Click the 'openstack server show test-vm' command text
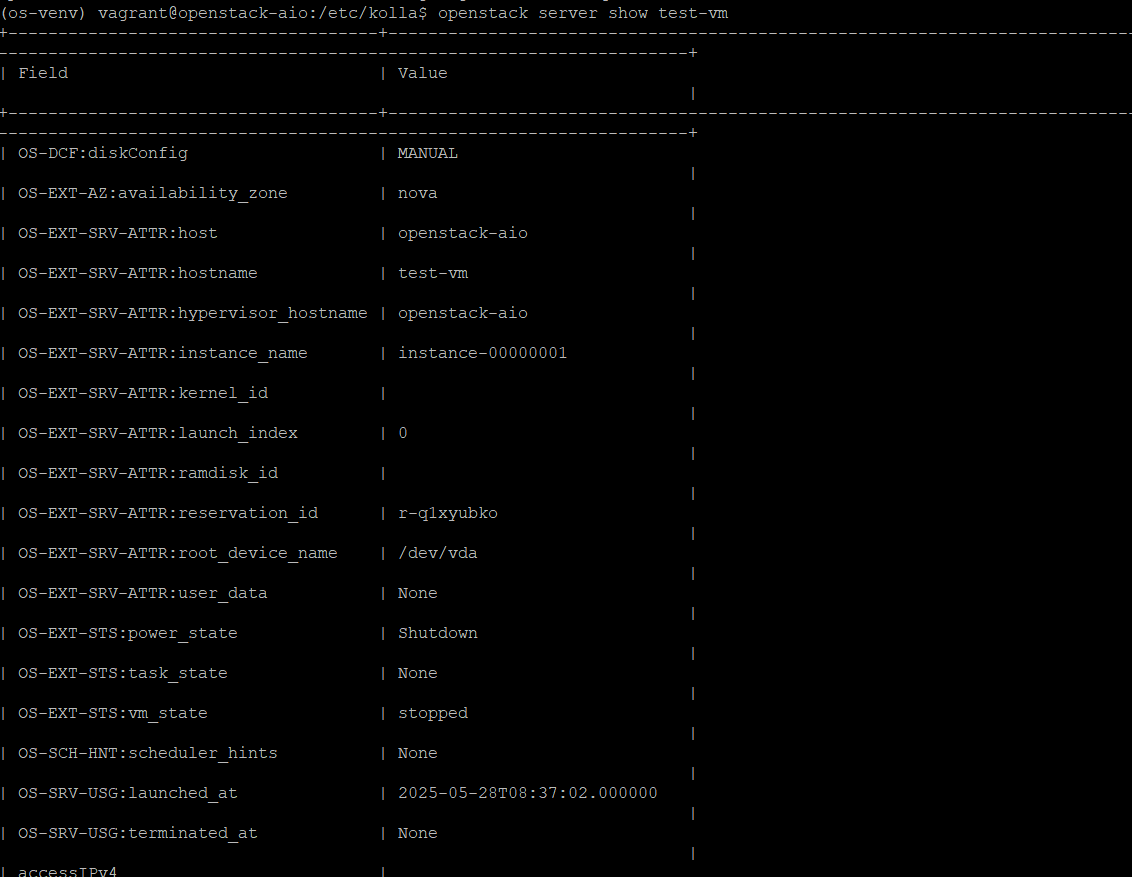This screenshot has width=1132, height=877. coord(583,13)
